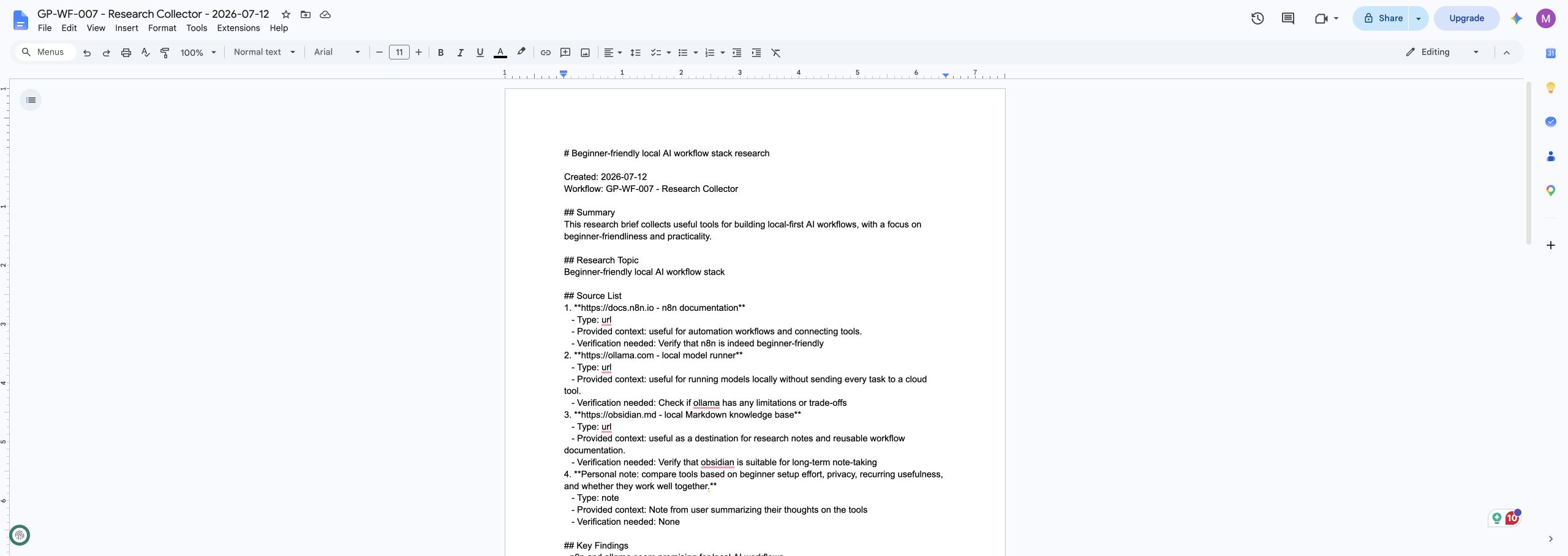Increase the indent
Screen dimensions: 1568x556
pos(756,53)
